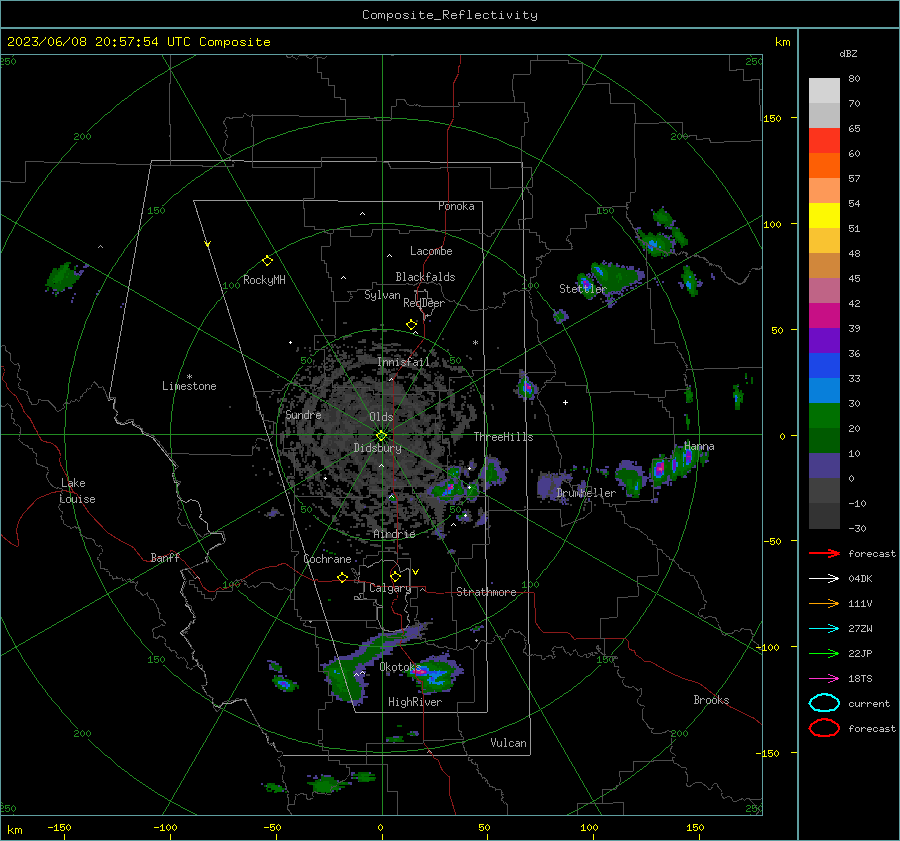Click the Brooks city label
This screenshot has height=841, width=900.
point(711,700)
